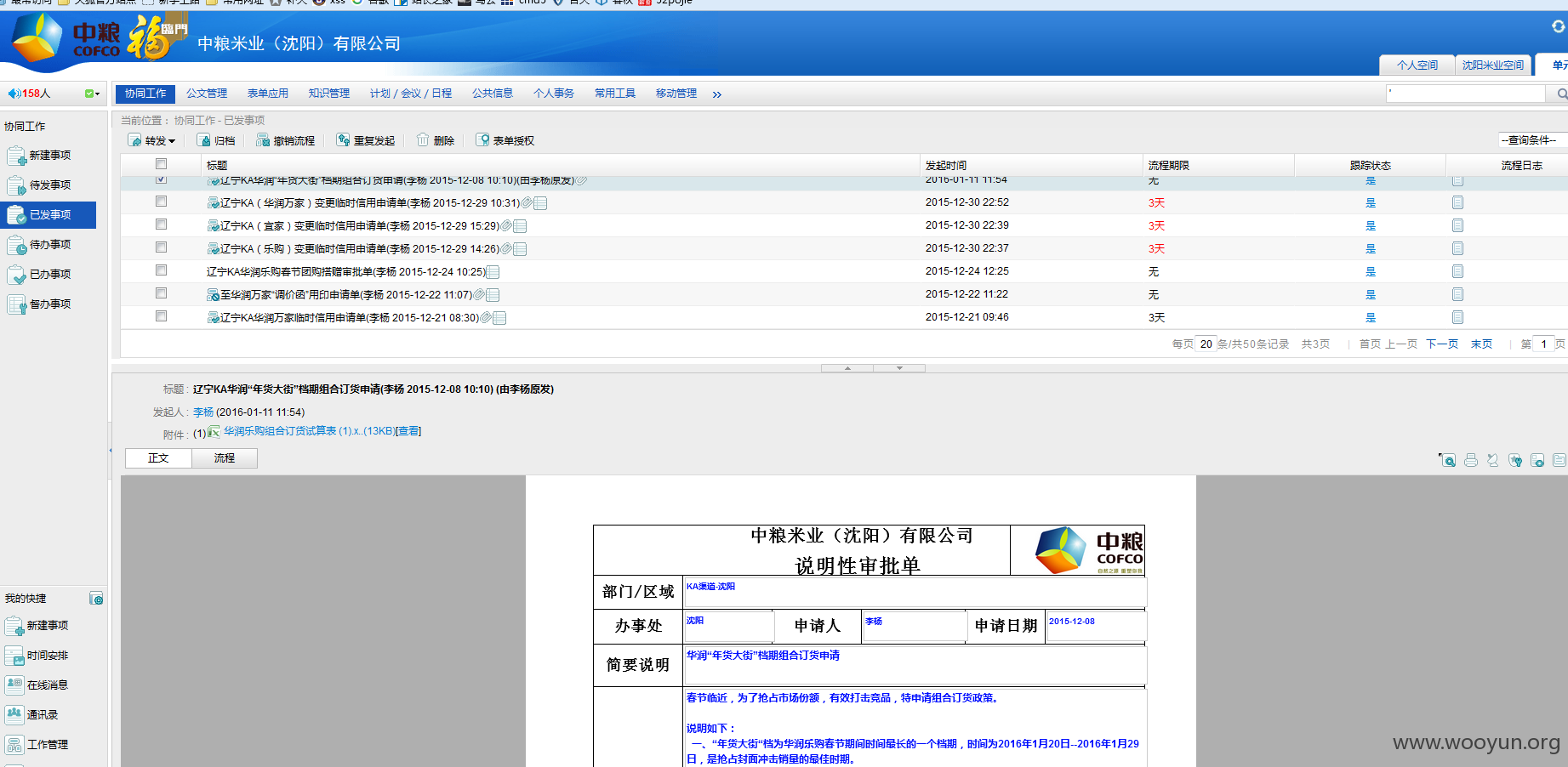1568x767 pixels.
Task: Expand the list pane with the down arrow splitter
Action: coord(899,368)
